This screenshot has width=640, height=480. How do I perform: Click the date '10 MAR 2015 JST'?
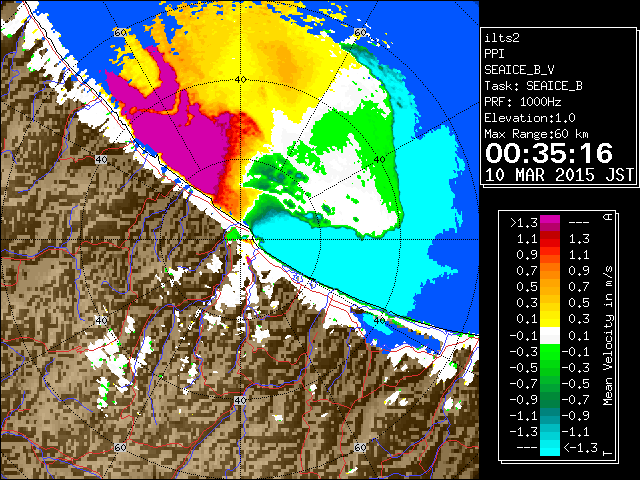pyautogui.click(x=559, y=175)
